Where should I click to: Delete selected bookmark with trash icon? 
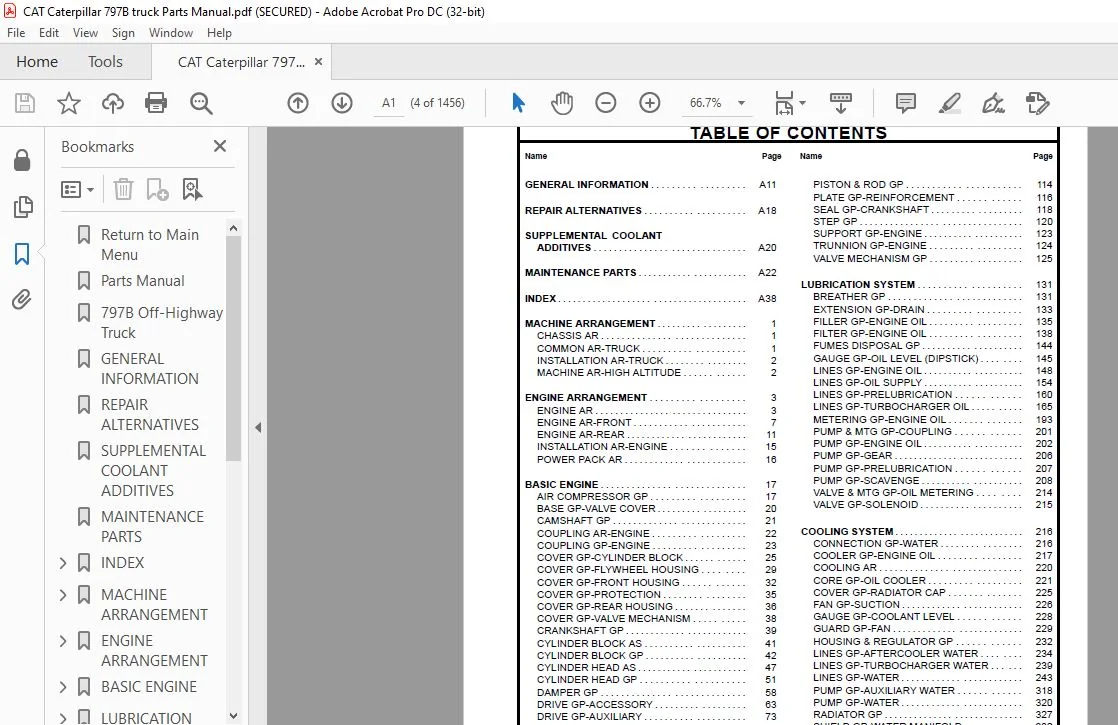click(x=123, y=189)
